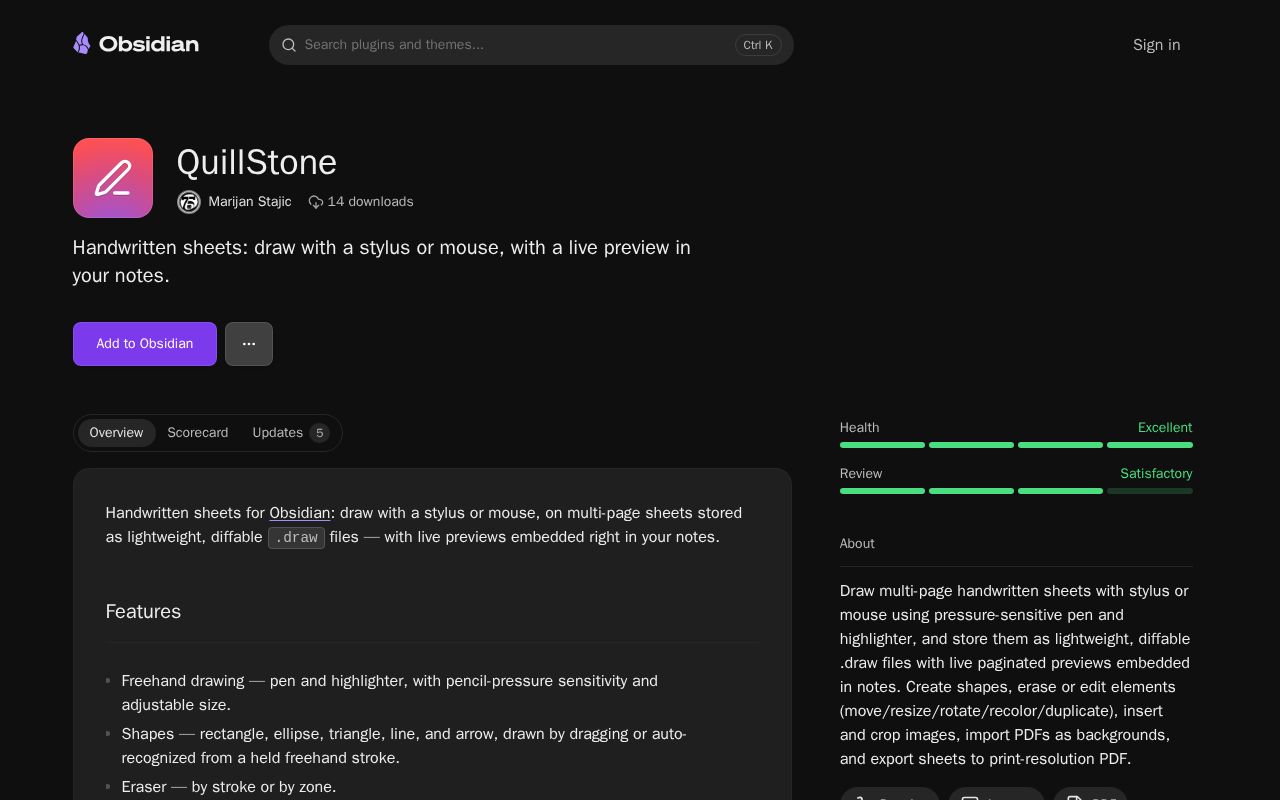Image resolution: width=1280 pixels, height=800 pixels.
Task: Click the magnifier icon in the search bar
Action: coord(289,45)
